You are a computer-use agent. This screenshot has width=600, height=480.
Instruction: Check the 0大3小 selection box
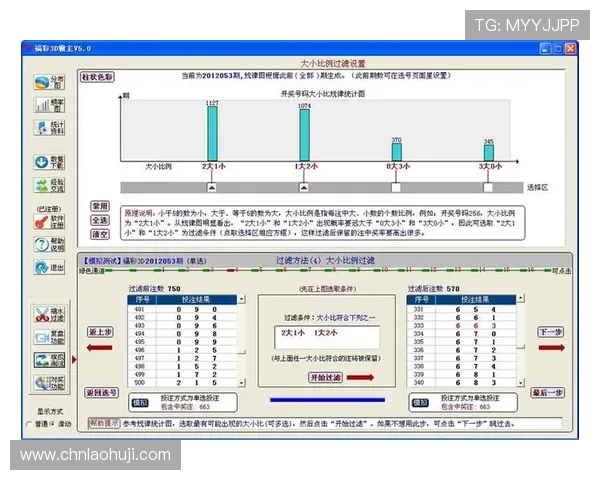click(x=396, y=187)
